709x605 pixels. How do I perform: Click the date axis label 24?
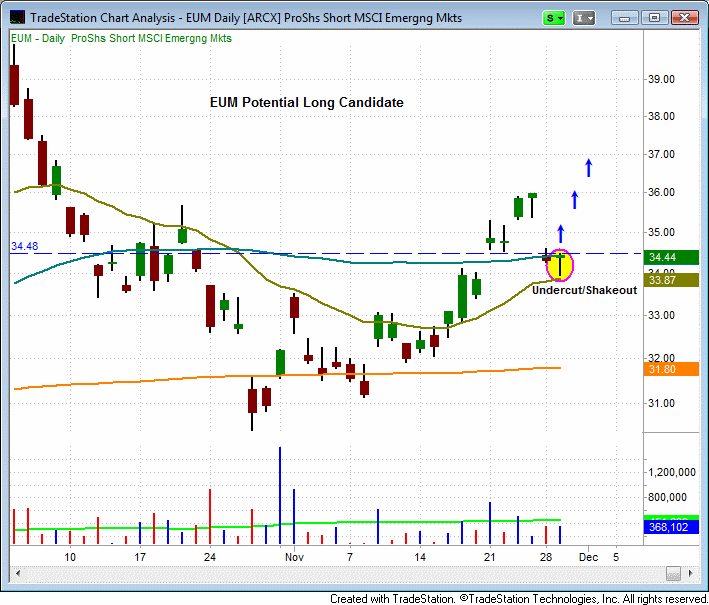(x=210, y=557)
